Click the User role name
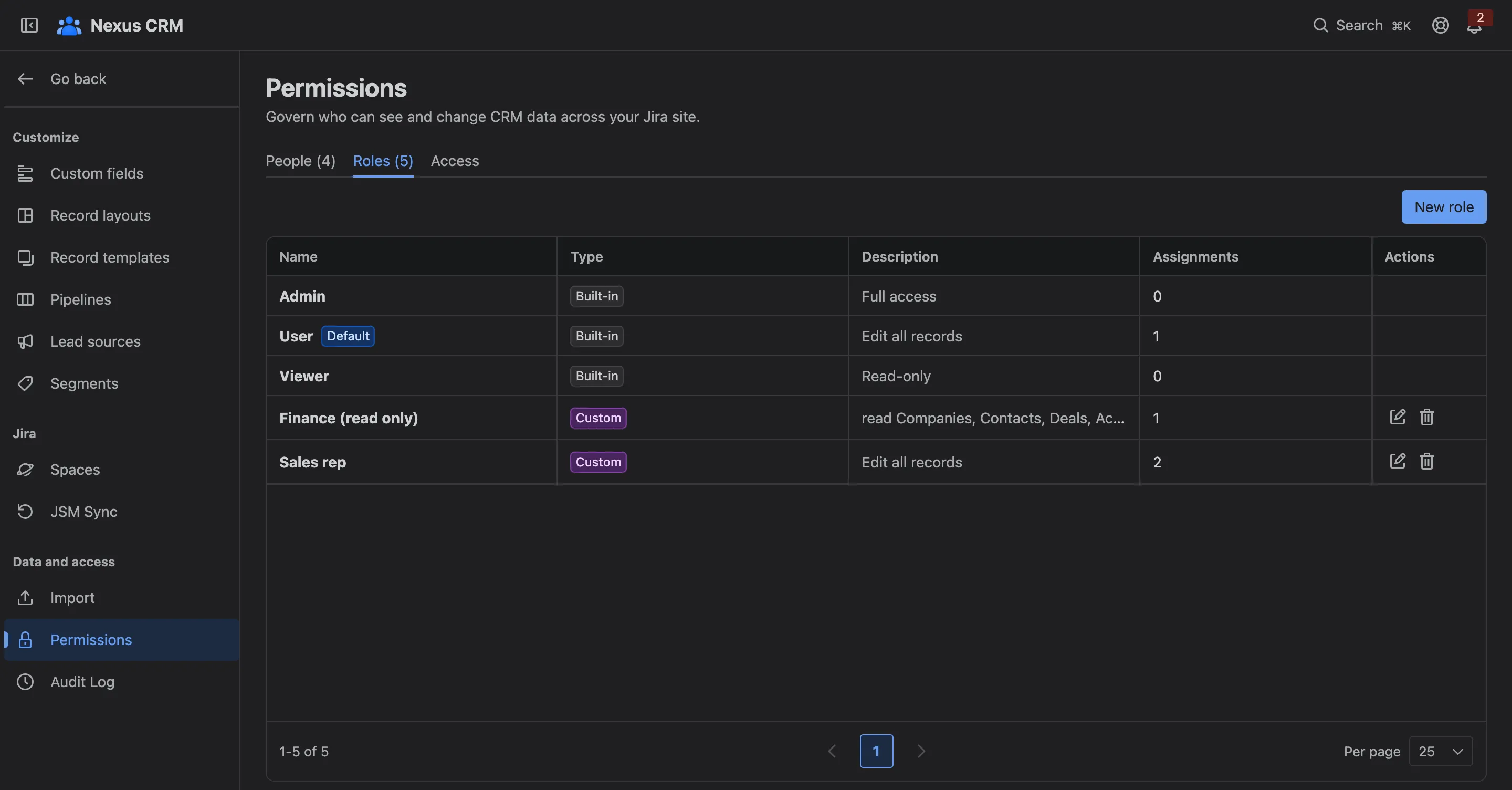Image resolution: width=1512 pixels, height=790 pixels. (x=297, y=336)
